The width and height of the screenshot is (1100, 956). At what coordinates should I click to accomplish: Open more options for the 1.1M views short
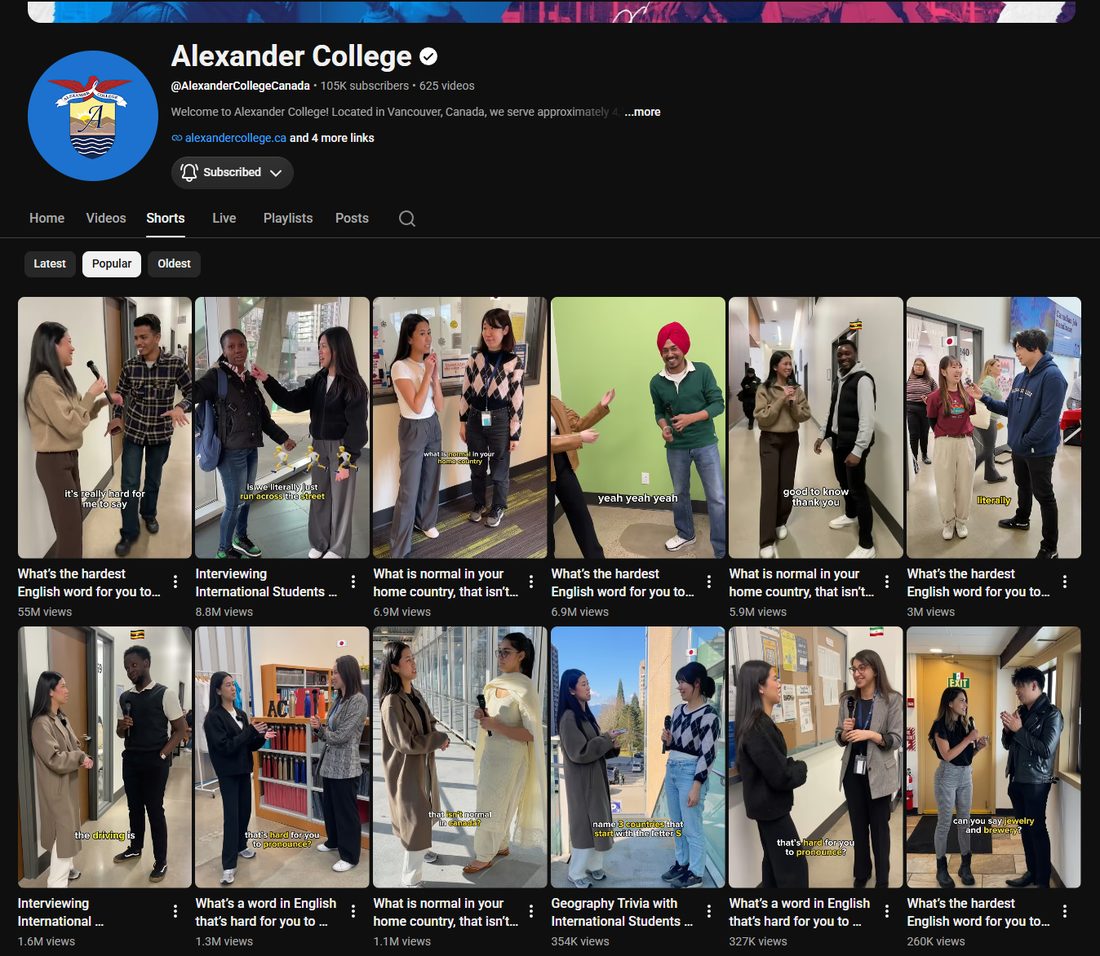click(531, 911)
